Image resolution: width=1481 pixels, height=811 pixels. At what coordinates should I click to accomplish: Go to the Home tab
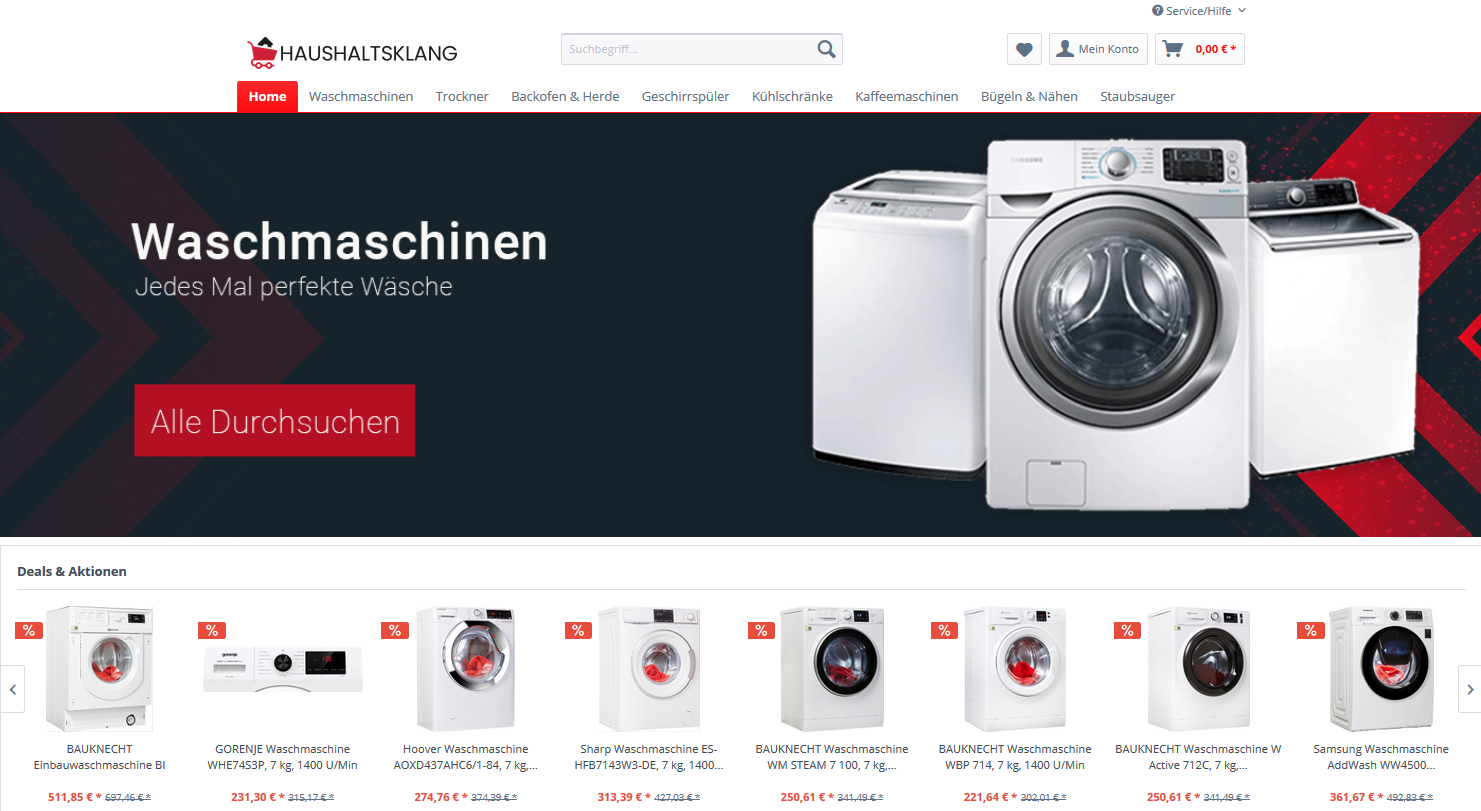point(267,97)
